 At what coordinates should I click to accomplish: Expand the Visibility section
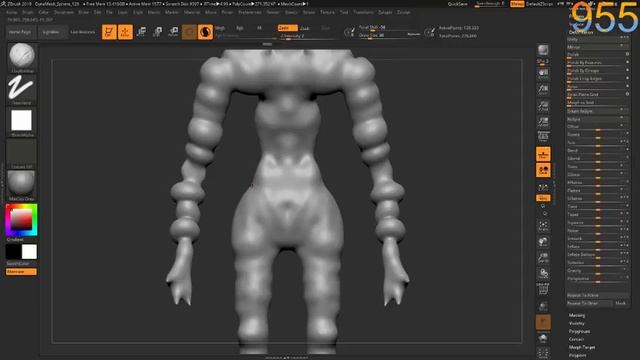(577, 323)
